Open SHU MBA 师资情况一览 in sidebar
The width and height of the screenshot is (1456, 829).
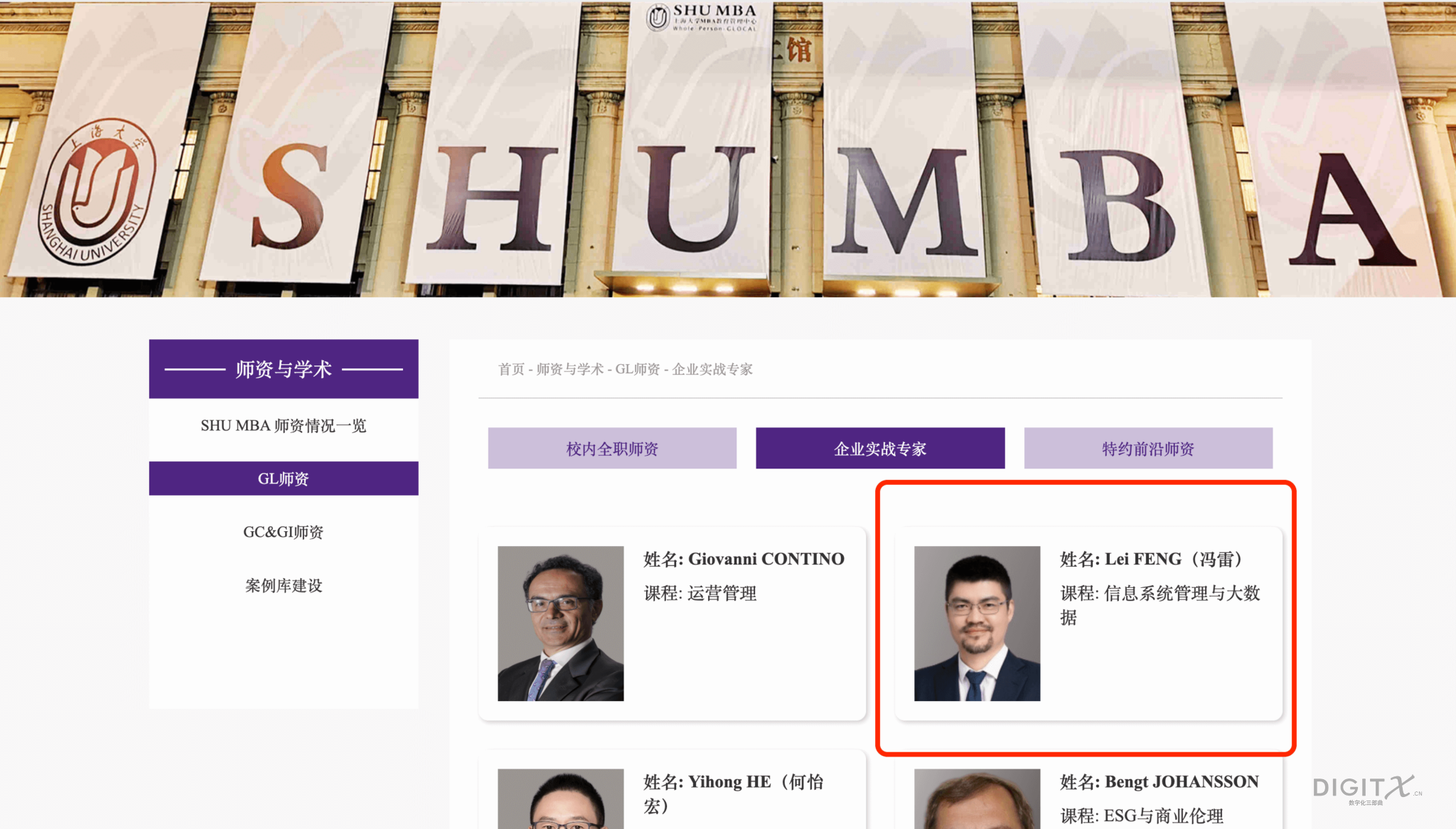pyautogui.click(x=283, y=426)
